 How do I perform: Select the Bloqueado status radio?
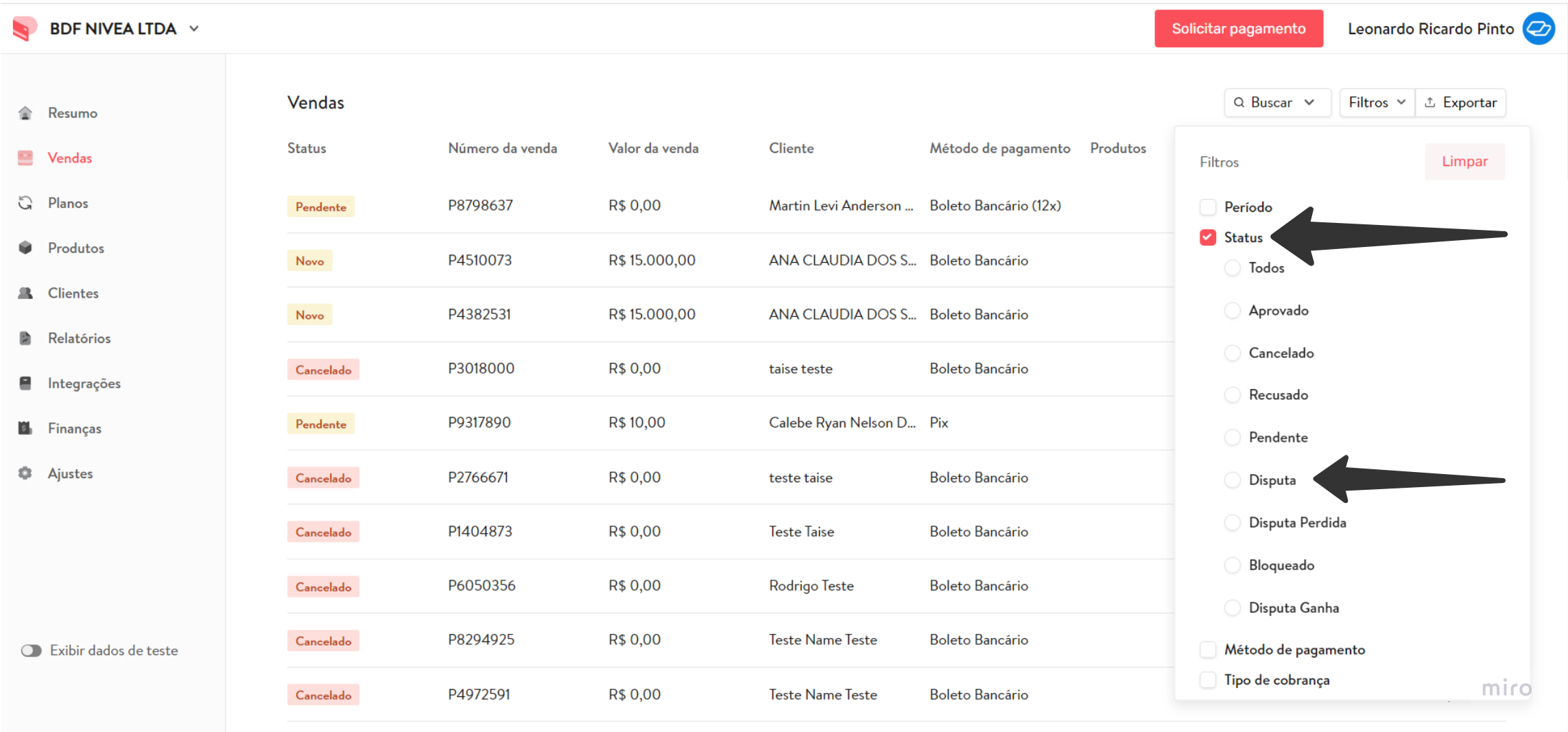pyautogui.click(x=1233, y=565)
